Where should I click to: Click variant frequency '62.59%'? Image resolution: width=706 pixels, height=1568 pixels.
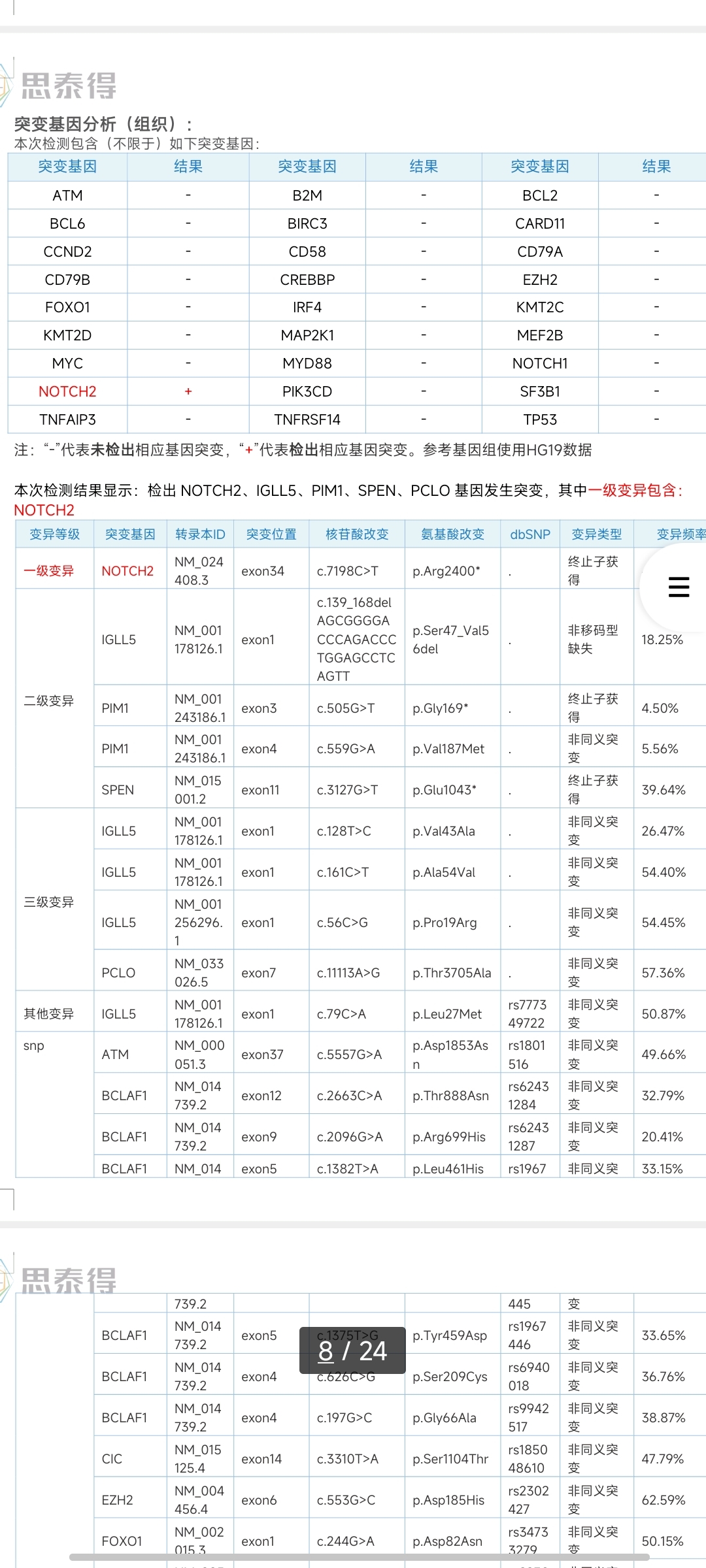(x=664, y=1500)
